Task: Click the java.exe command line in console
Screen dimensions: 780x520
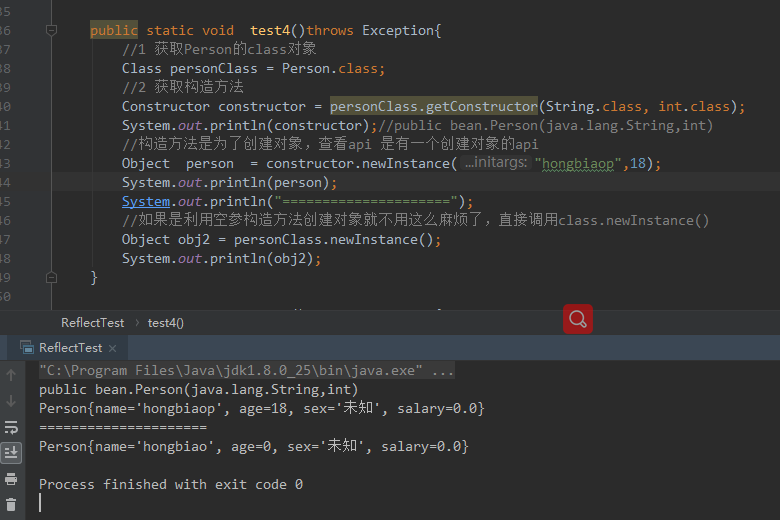Action: (x=246, y=371)
